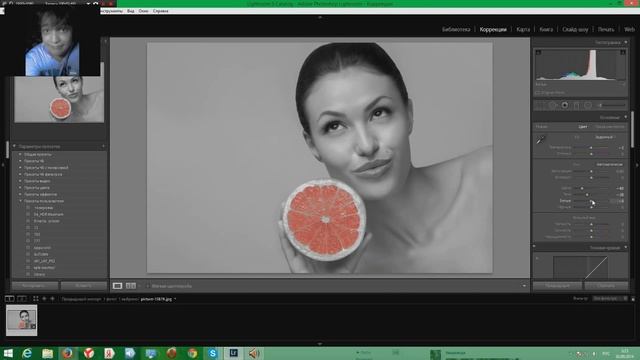This screenshot has height=360, width=640.
Task: Open Grid view from filmstrip bar
Action: (36, 299)
